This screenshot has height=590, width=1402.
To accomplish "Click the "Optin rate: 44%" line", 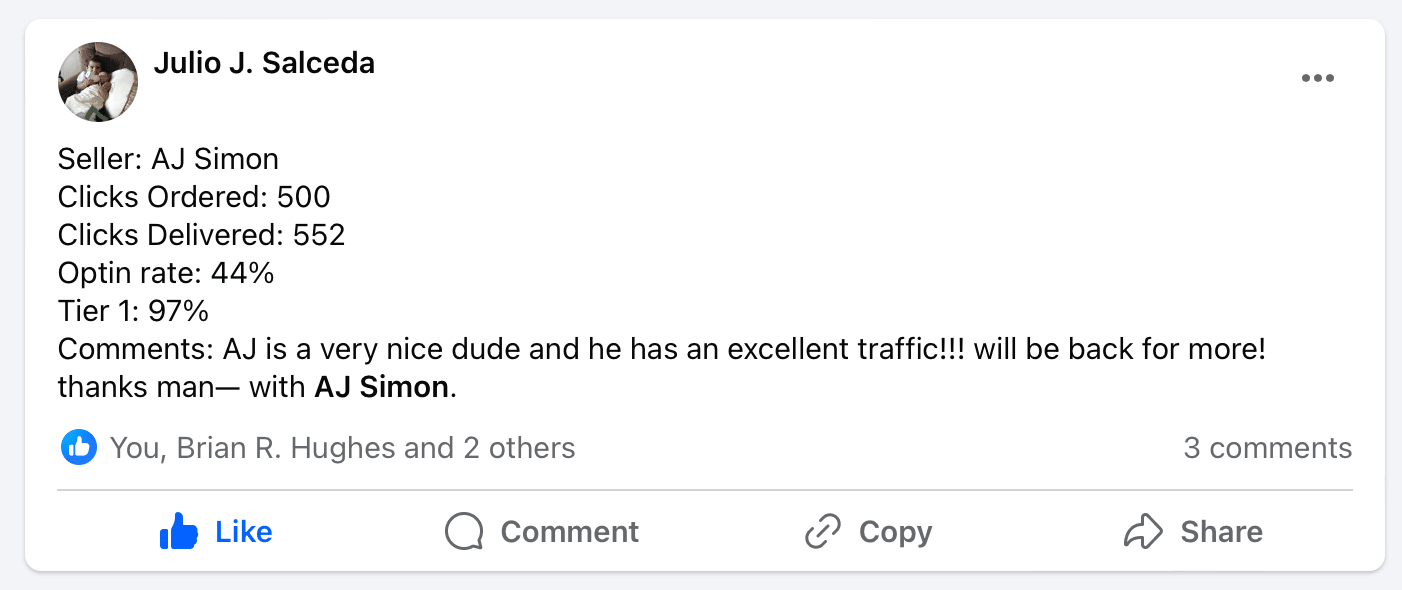I will [x=166, y=273].
